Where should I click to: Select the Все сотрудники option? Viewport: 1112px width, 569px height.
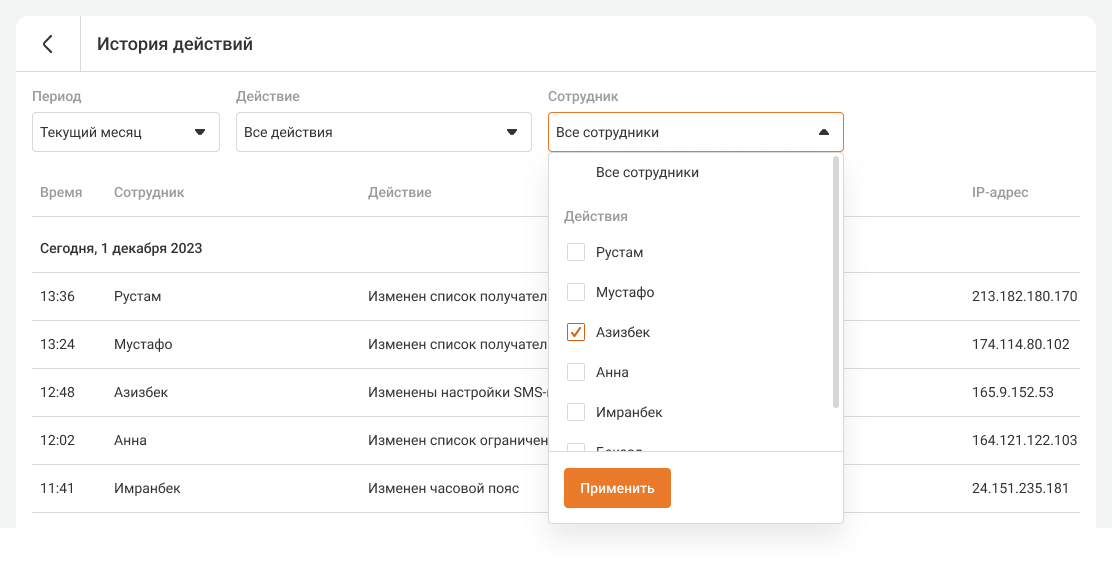tap(647, 173)
